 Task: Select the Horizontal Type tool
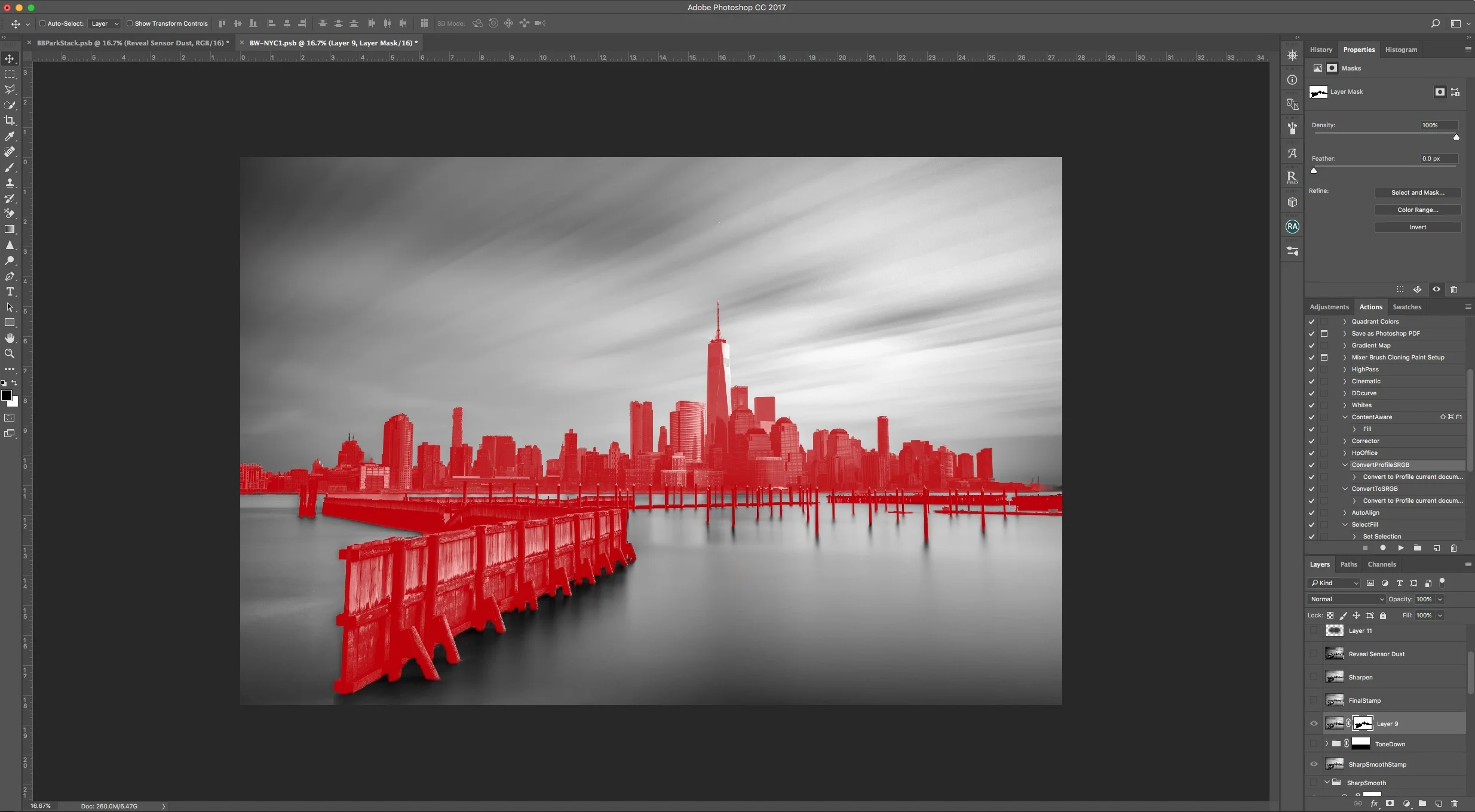[x=10, y=291]
